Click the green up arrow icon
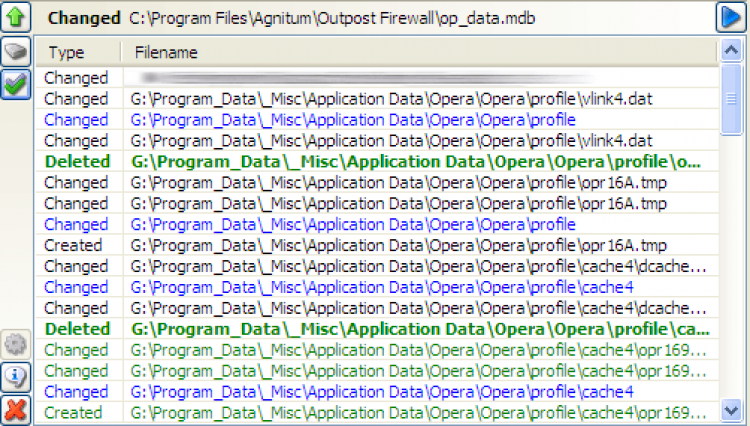The width and height of the screenshot is (750, 426). point(16,17)
